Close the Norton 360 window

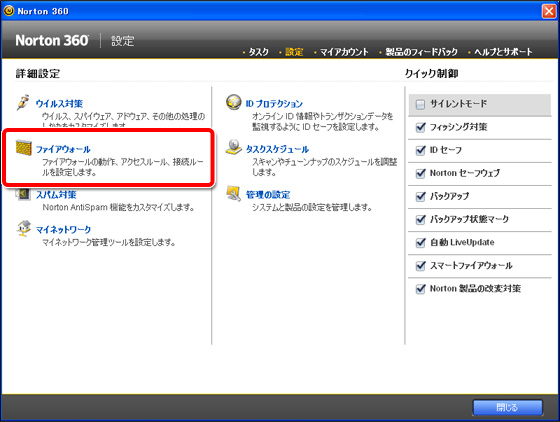tap(549, 11)
